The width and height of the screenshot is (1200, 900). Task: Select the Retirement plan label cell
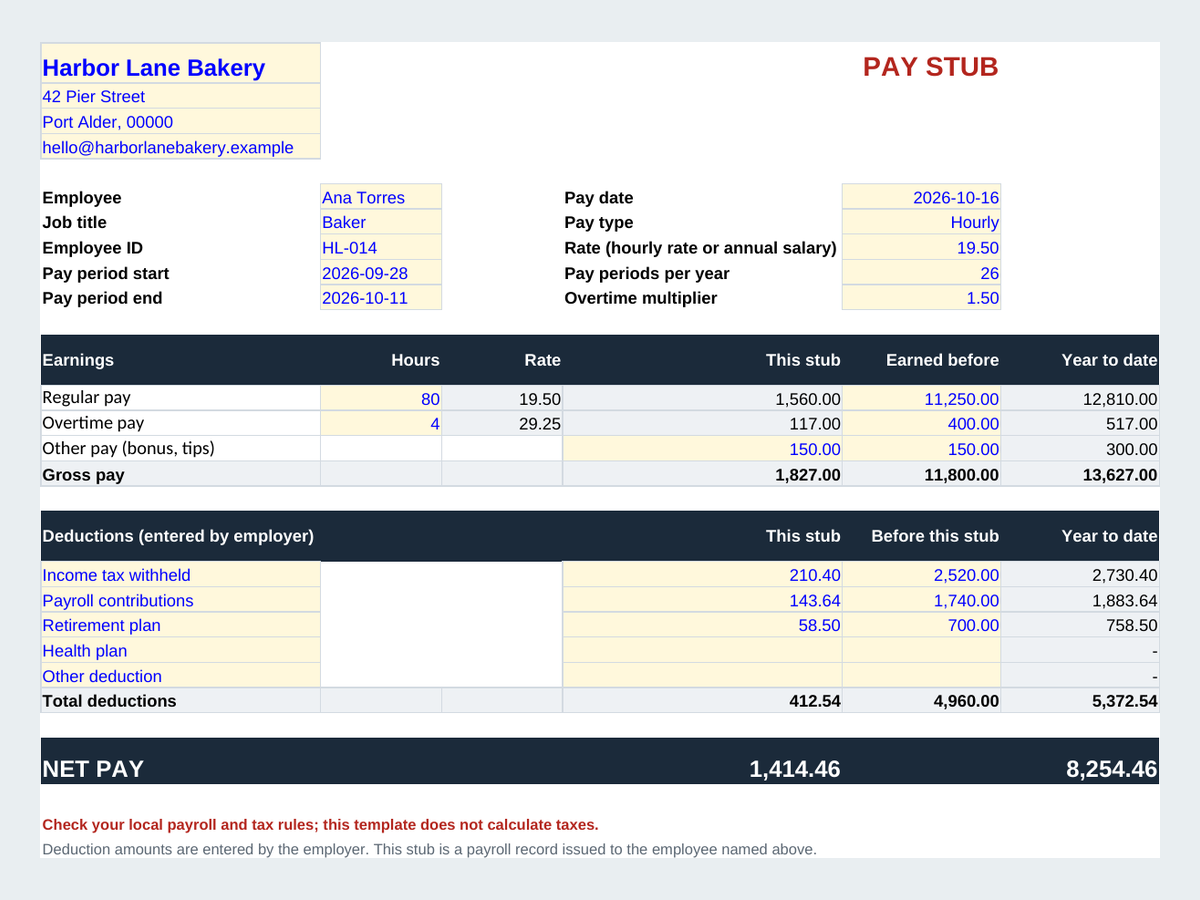(x=181, y=625)
